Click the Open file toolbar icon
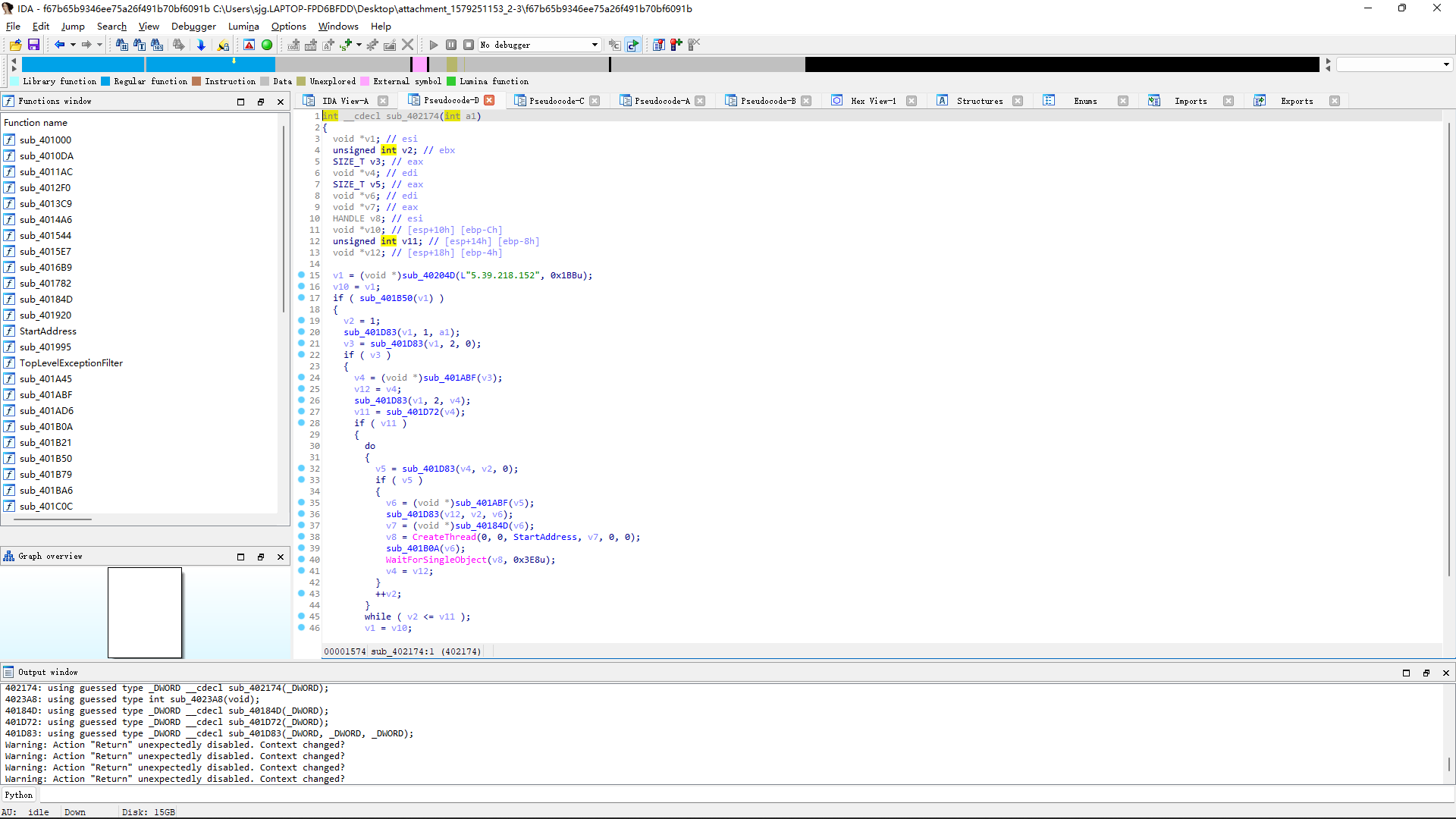The image size is (1456, 819). click(x=15, y=45)
